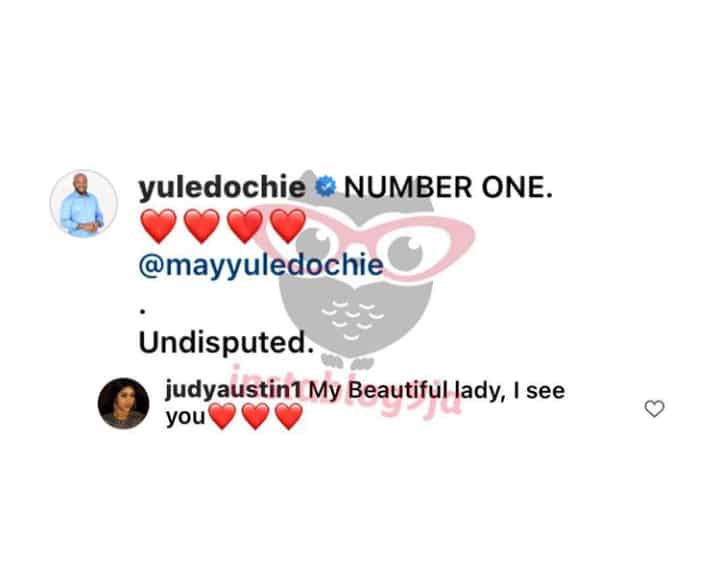Select the 'NUMBER ONE.' caption text
Screen dimensions: 720x578
(448, 188)
